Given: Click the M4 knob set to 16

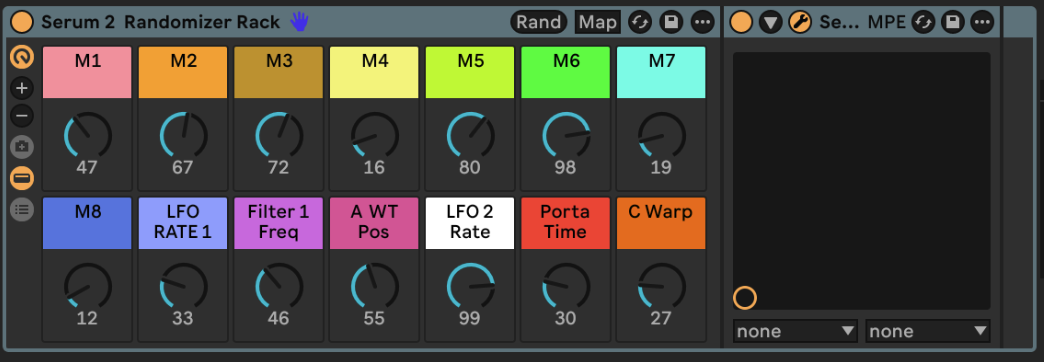Looking at the screenshot, I should 374,135.
